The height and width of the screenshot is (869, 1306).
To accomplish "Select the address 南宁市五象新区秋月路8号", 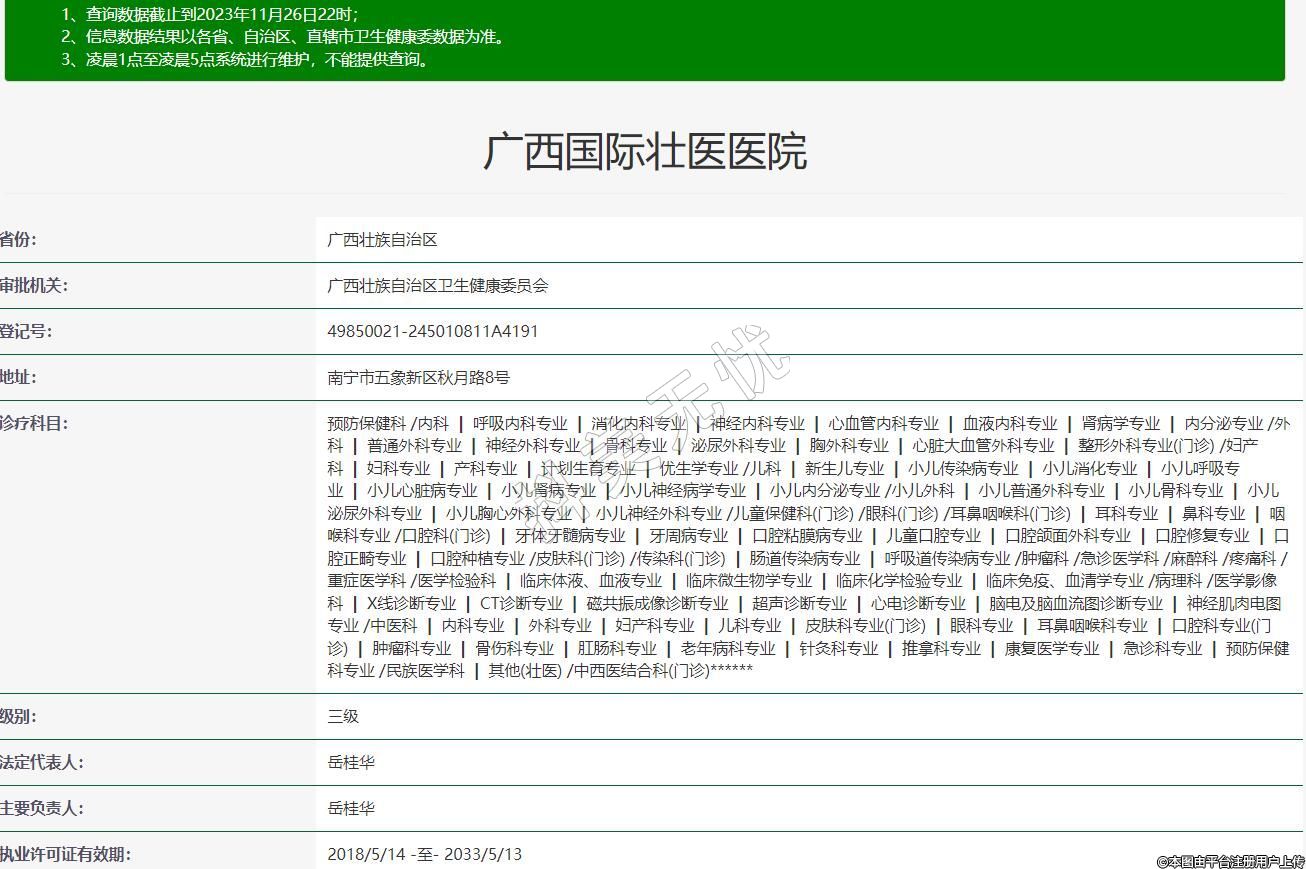I will click(x=418, y=378).
